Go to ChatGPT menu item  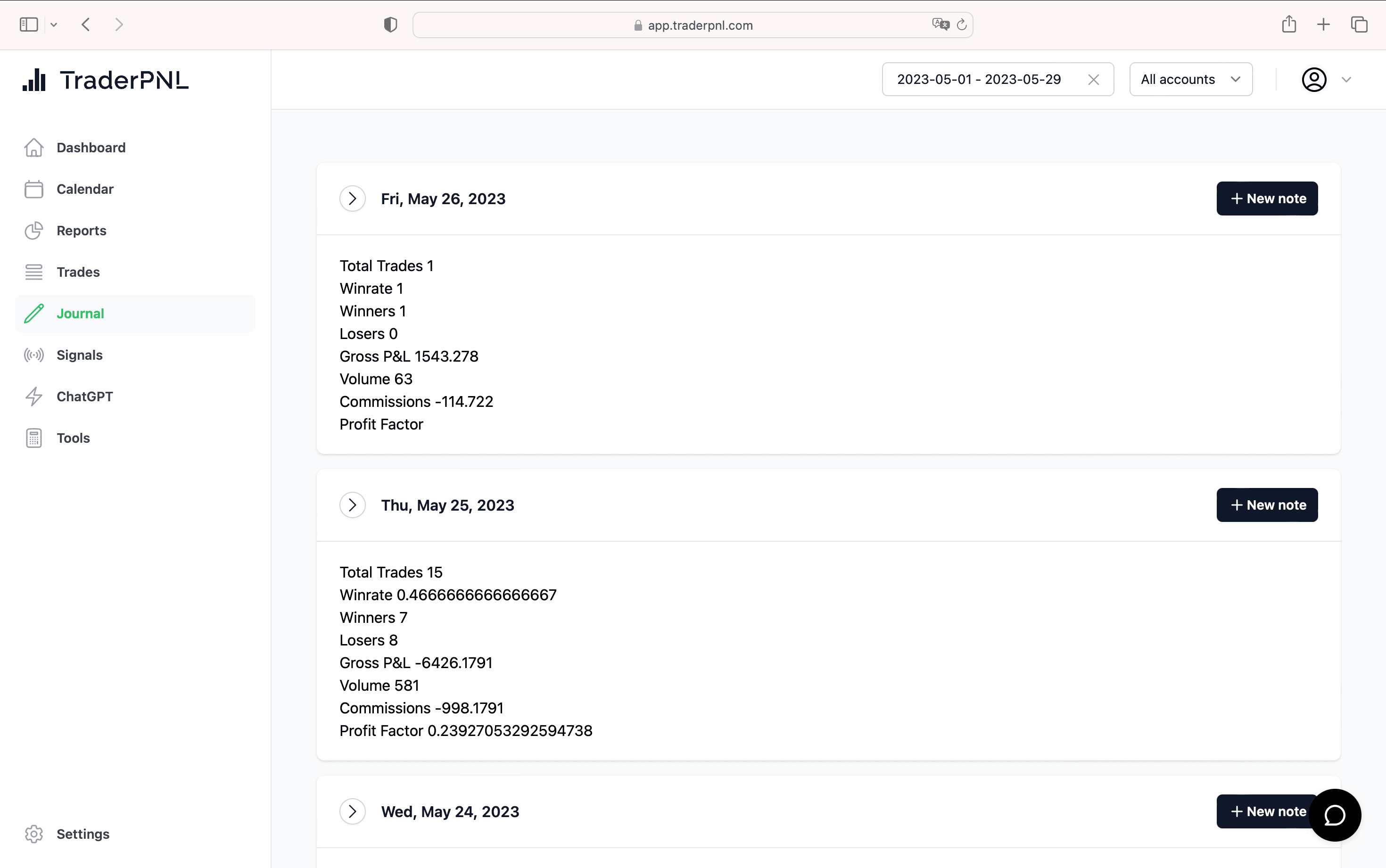point(135,396)
